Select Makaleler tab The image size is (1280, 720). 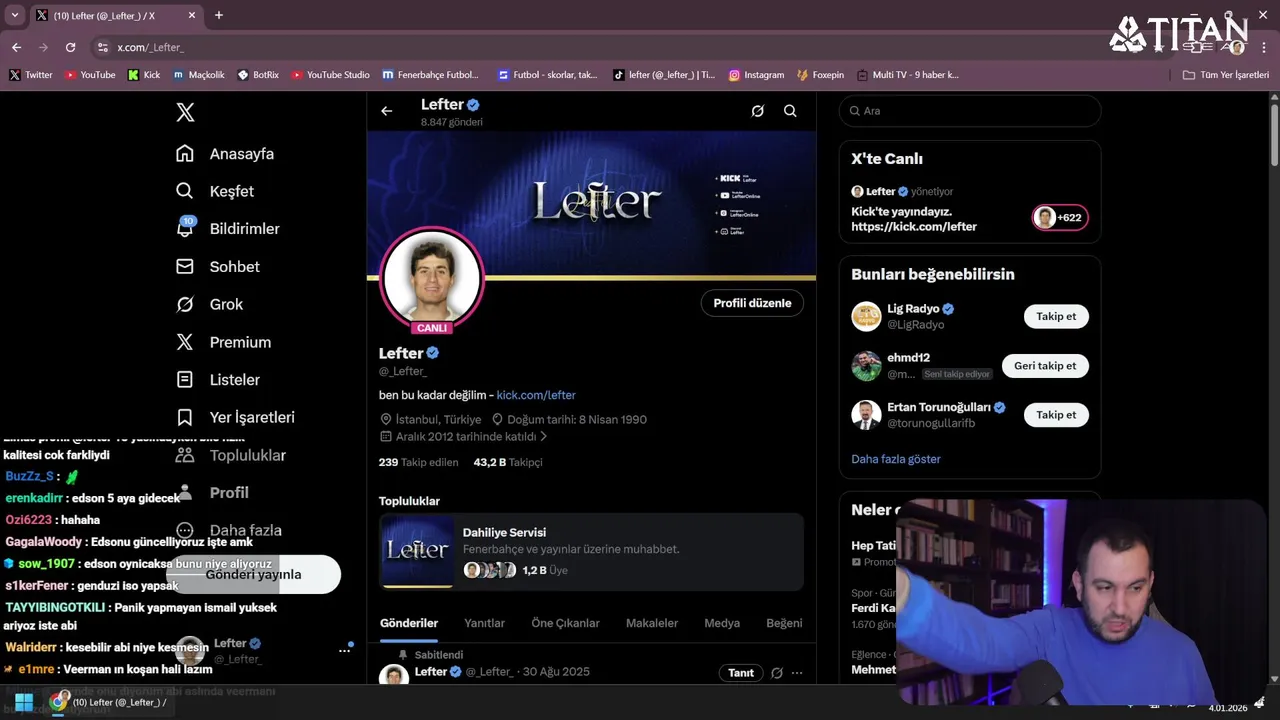tap(652, 623)
